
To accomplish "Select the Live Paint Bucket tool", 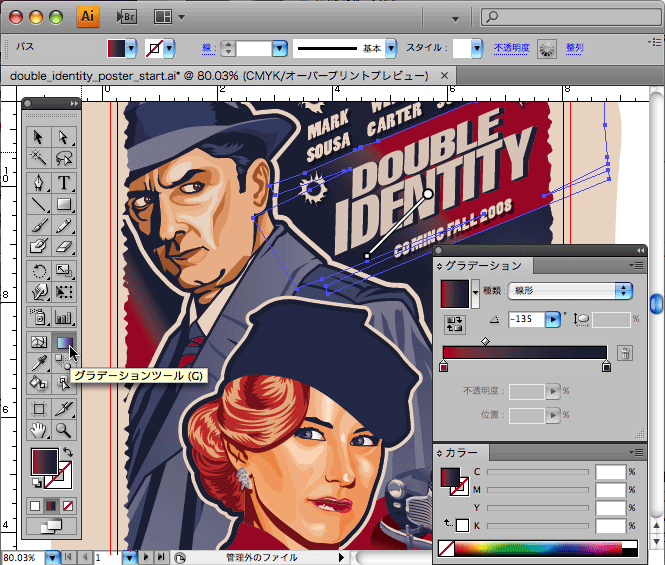I will click(39, 383).
